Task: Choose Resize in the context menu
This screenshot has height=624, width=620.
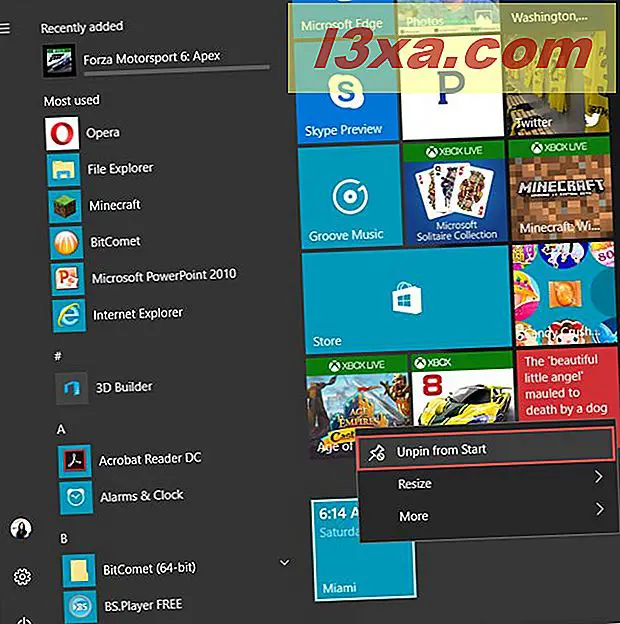Action: (x=487, y=482)
